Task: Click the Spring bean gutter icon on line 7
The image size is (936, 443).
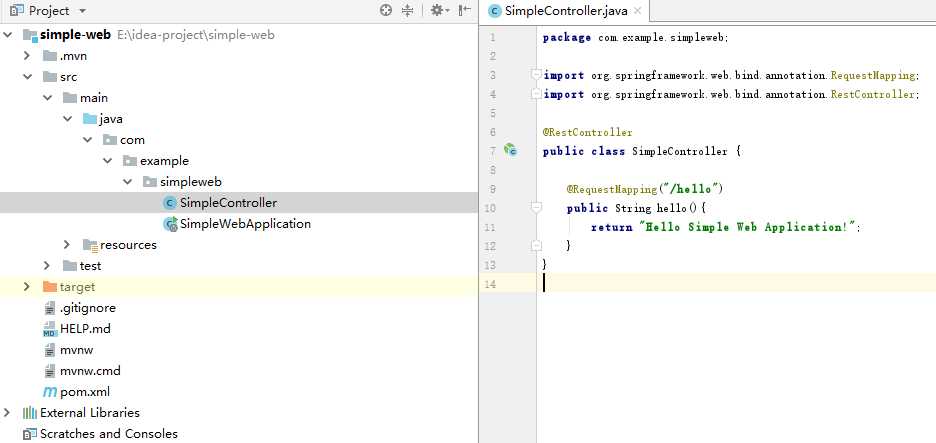Action: [x=511, y=151]
